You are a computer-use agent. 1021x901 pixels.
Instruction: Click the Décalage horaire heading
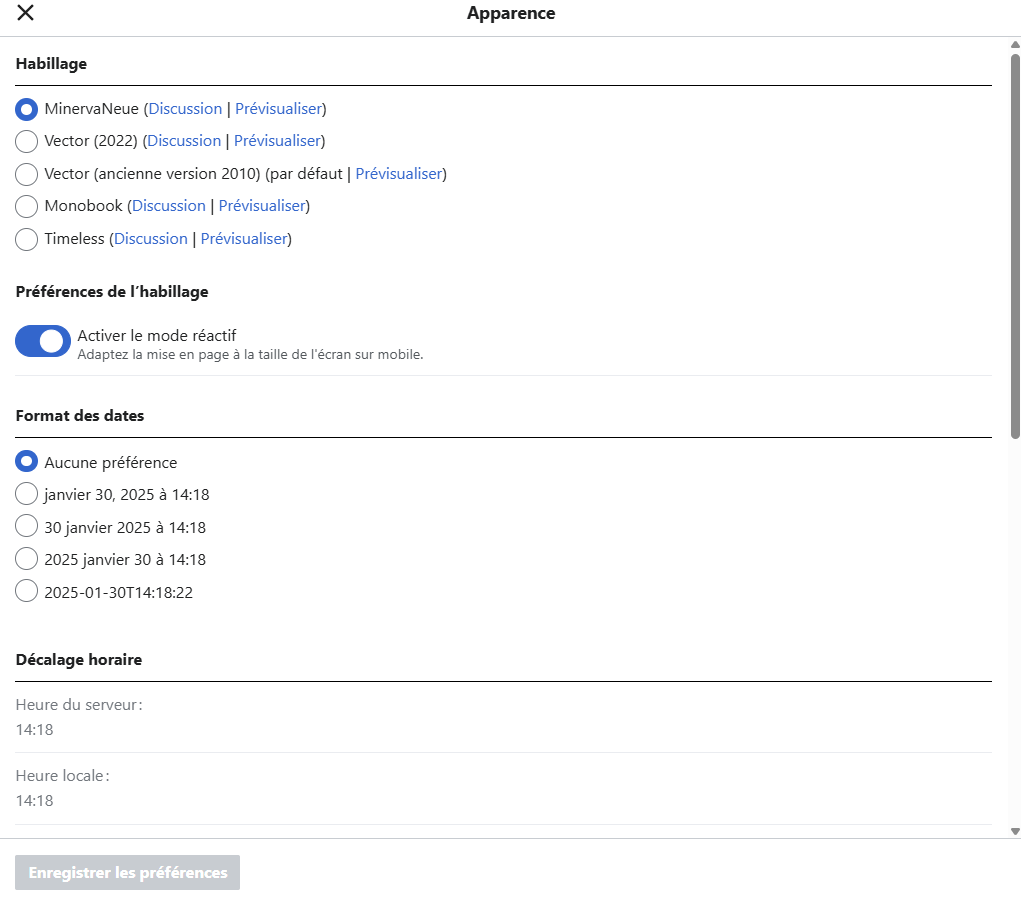[x=79, y=659]
